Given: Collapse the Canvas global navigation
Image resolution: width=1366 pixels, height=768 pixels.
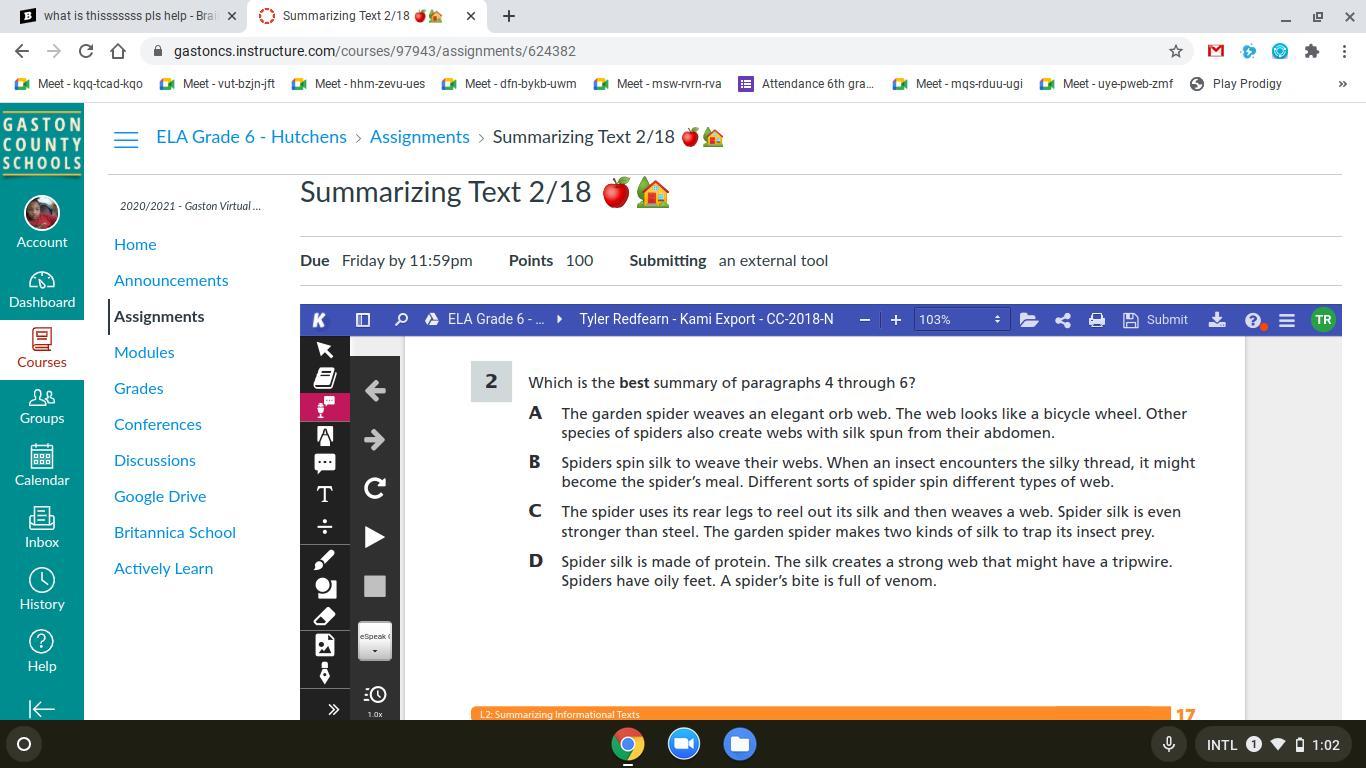Looking at the screenshot, I should click(x=42, y=709).
